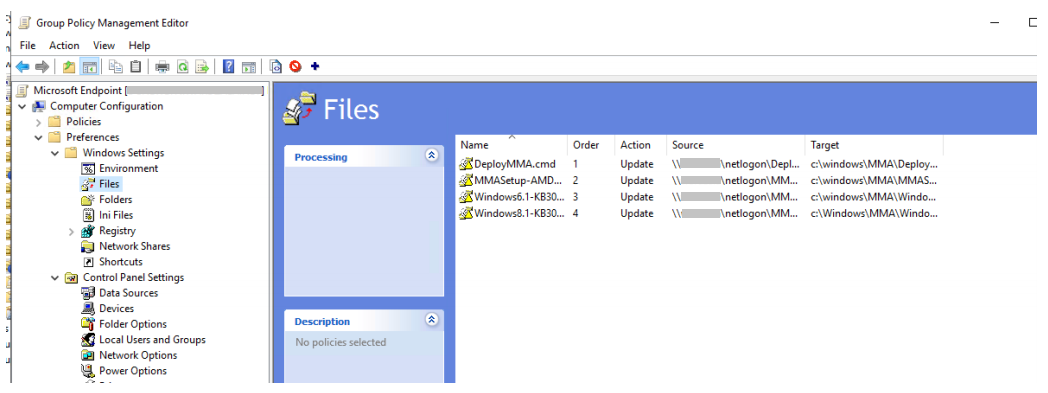Click the blue plus Add icon
1048x393 pixels.
click(315, 66)
